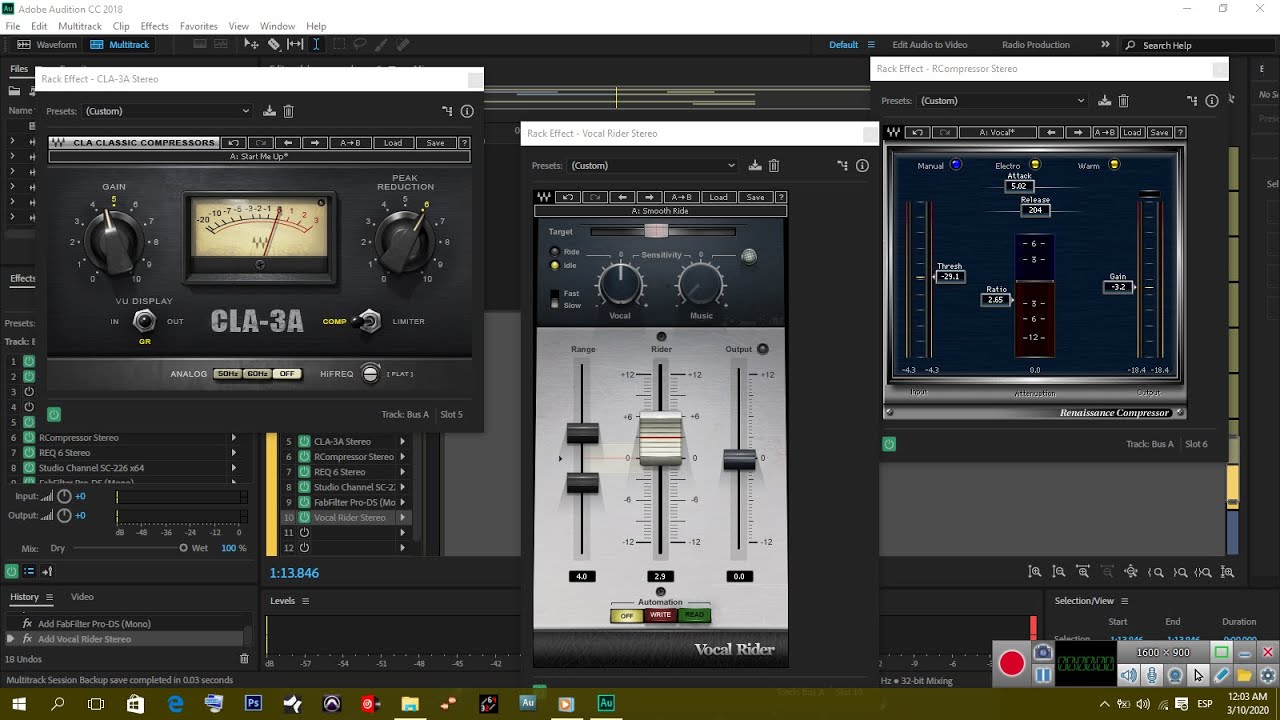
Task: Click the screen recorder red record button
Action: 1012,663
